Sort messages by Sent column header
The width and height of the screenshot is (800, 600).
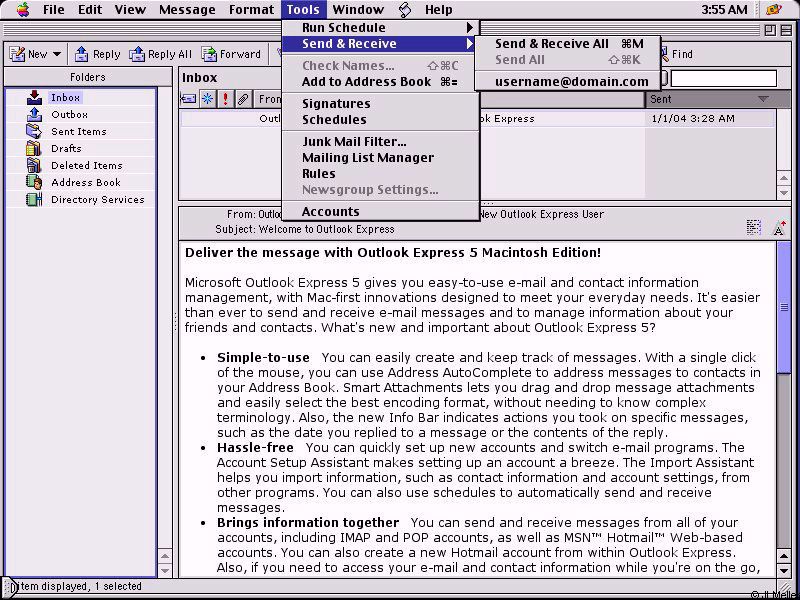710,99
